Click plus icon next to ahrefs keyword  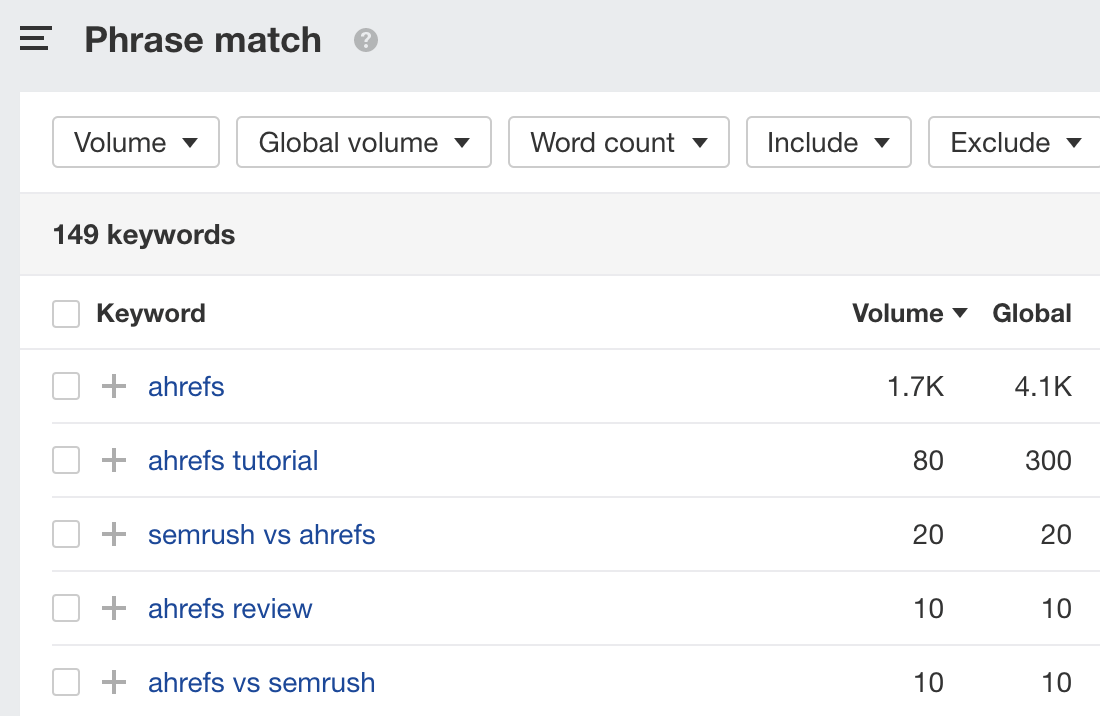(115, 386)
